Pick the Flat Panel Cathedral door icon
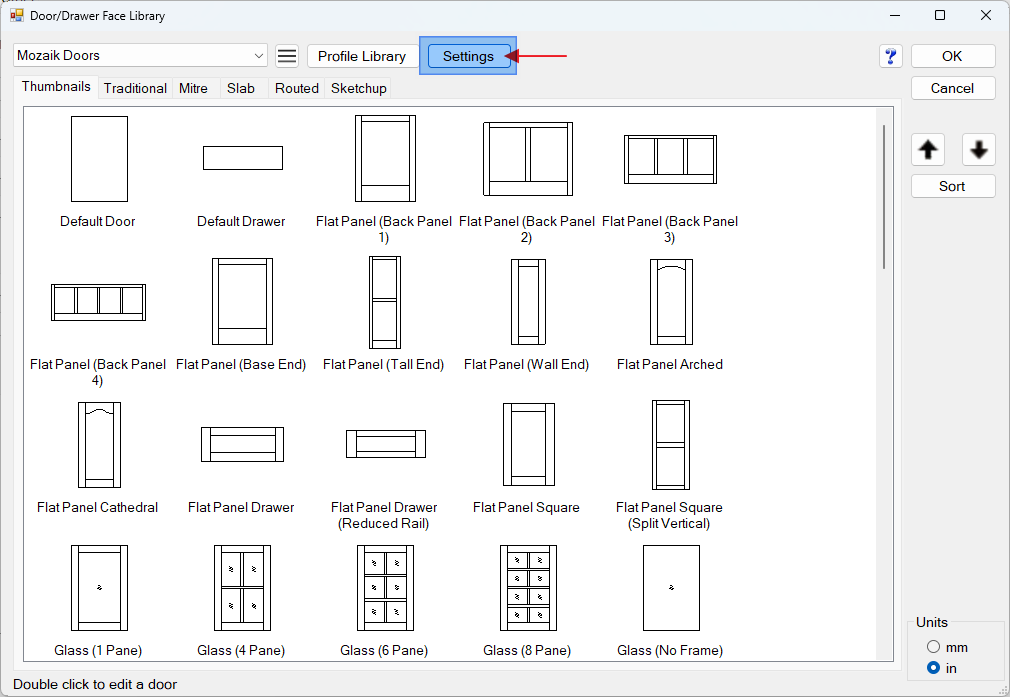Screen dimensions: 1010x697 pyautogui.click(x=98, y=445)
